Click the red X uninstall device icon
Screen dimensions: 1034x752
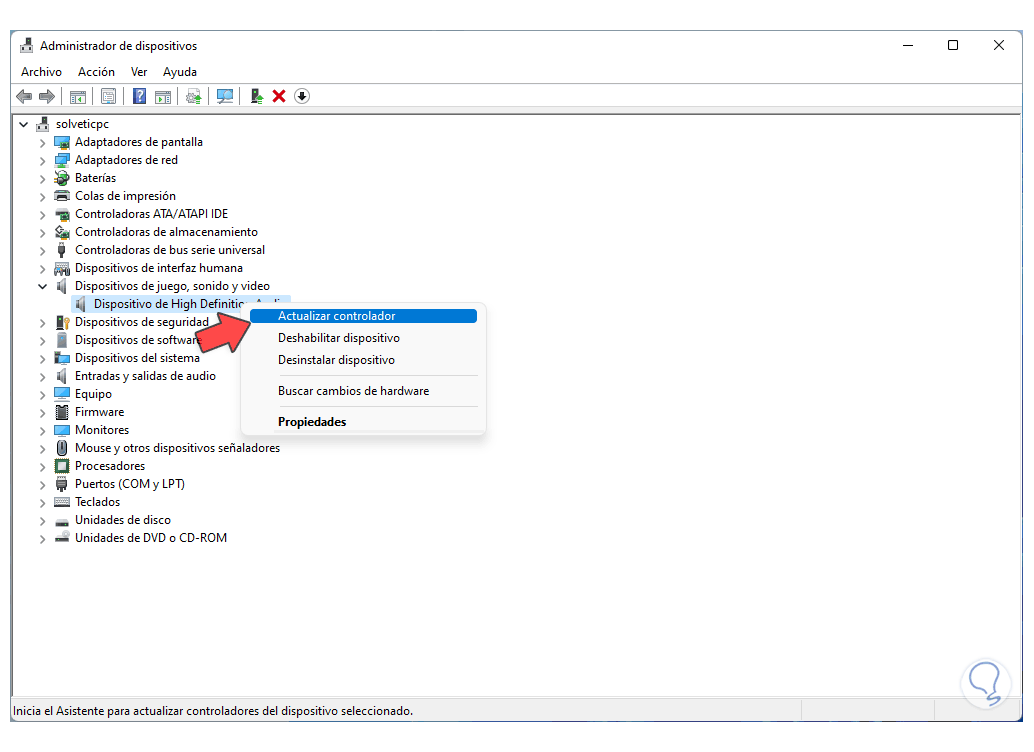279,97
